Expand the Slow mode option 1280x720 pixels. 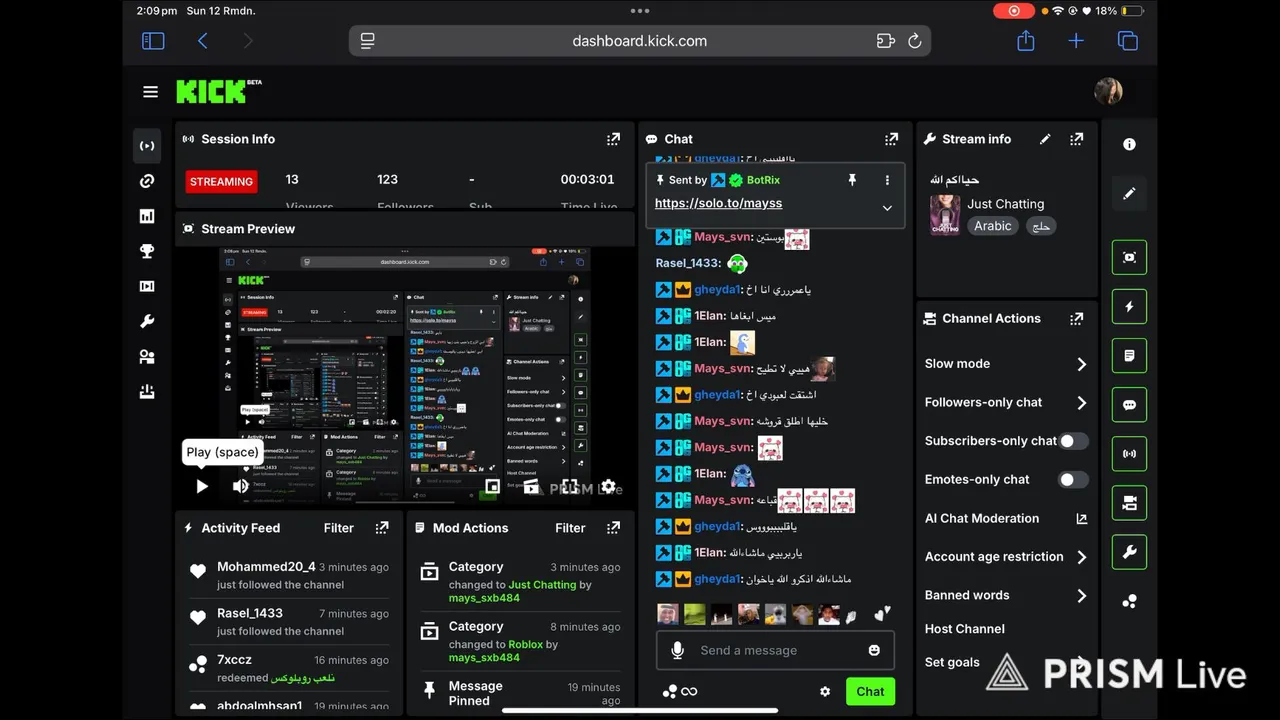click(x=1081, y=364)
